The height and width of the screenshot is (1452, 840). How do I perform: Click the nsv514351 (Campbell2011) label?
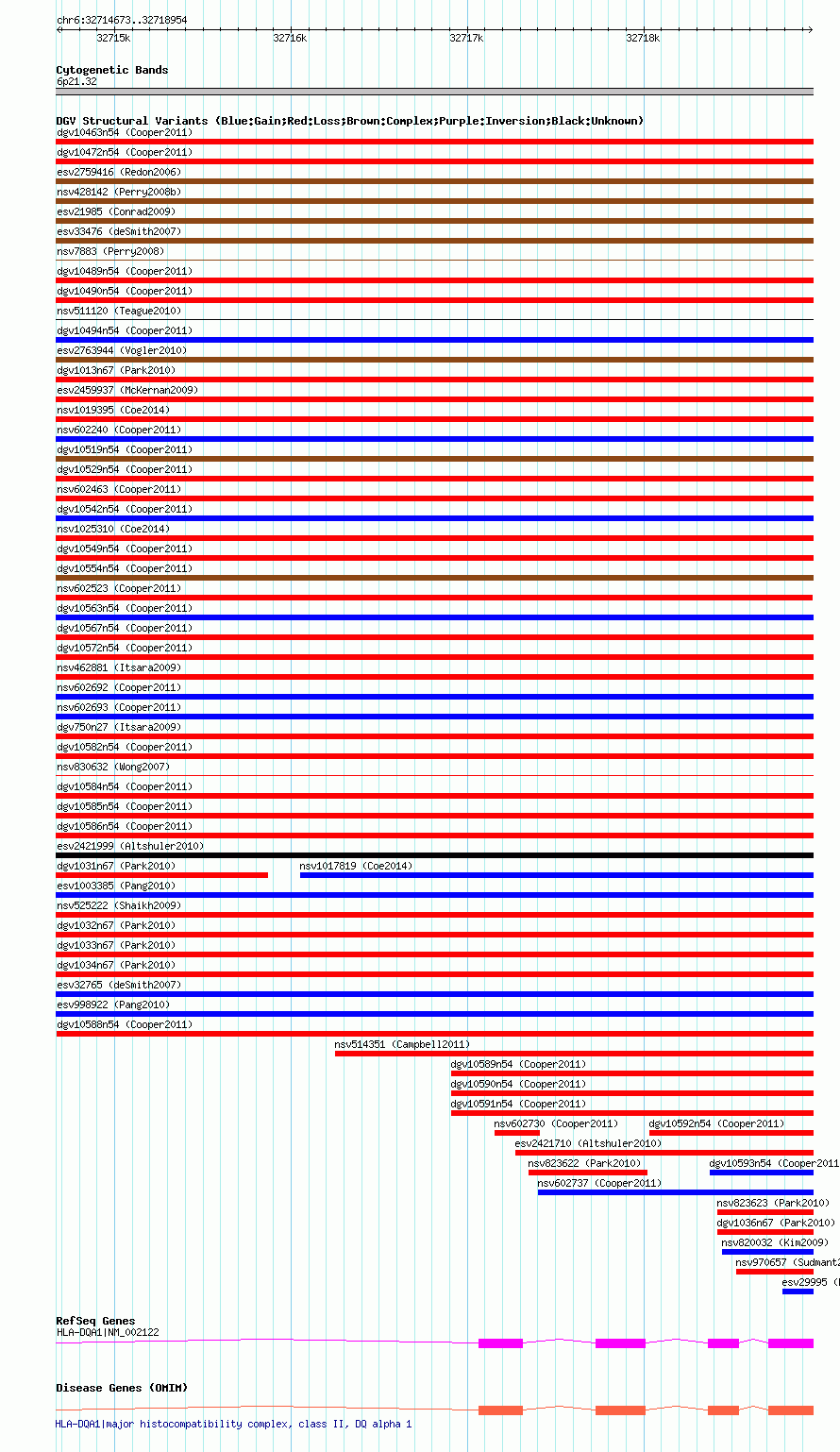pyautogui.click(x=403, y=1044)
